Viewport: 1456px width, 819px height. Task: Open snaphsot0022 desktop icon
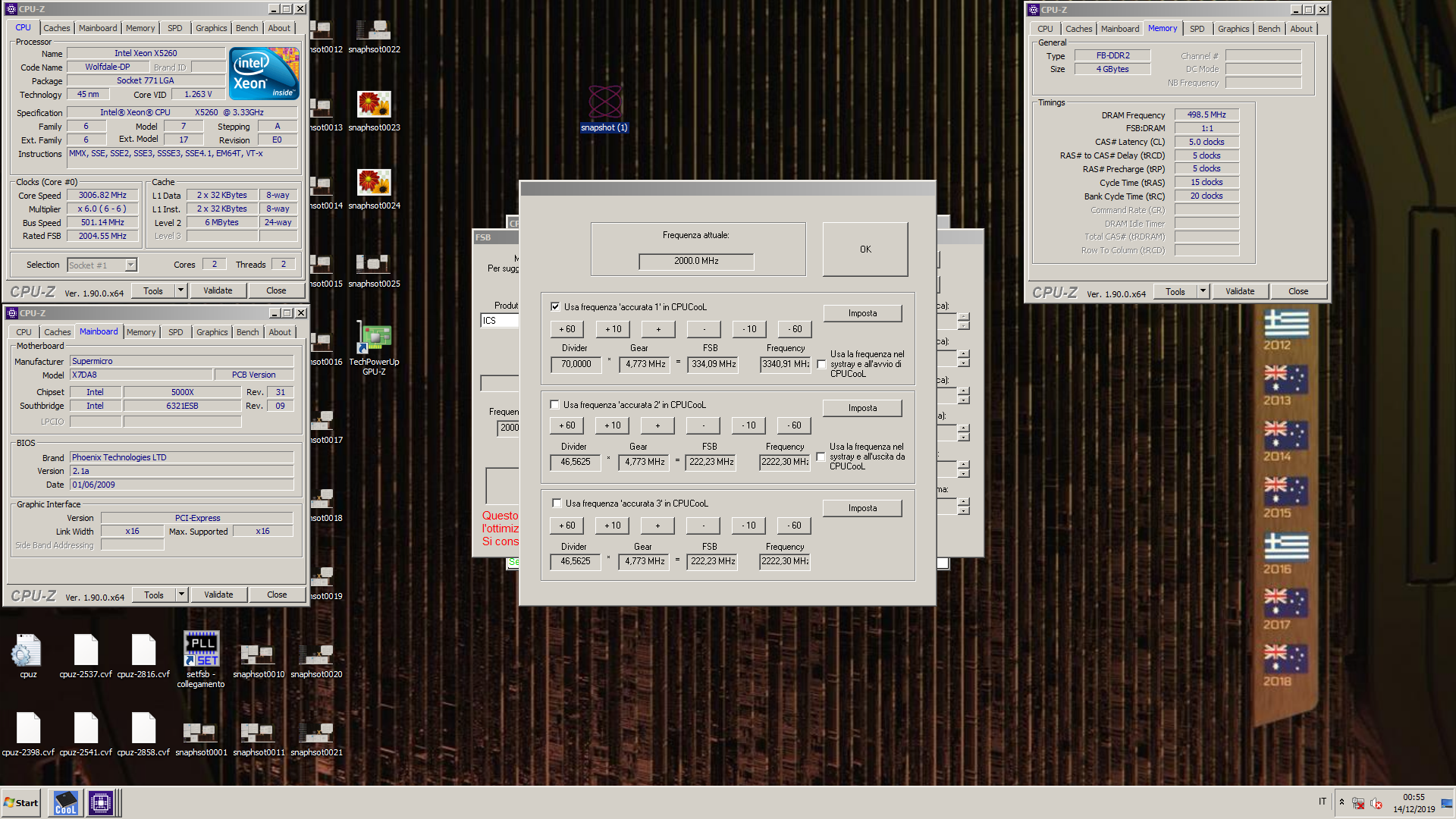point(374,36)
